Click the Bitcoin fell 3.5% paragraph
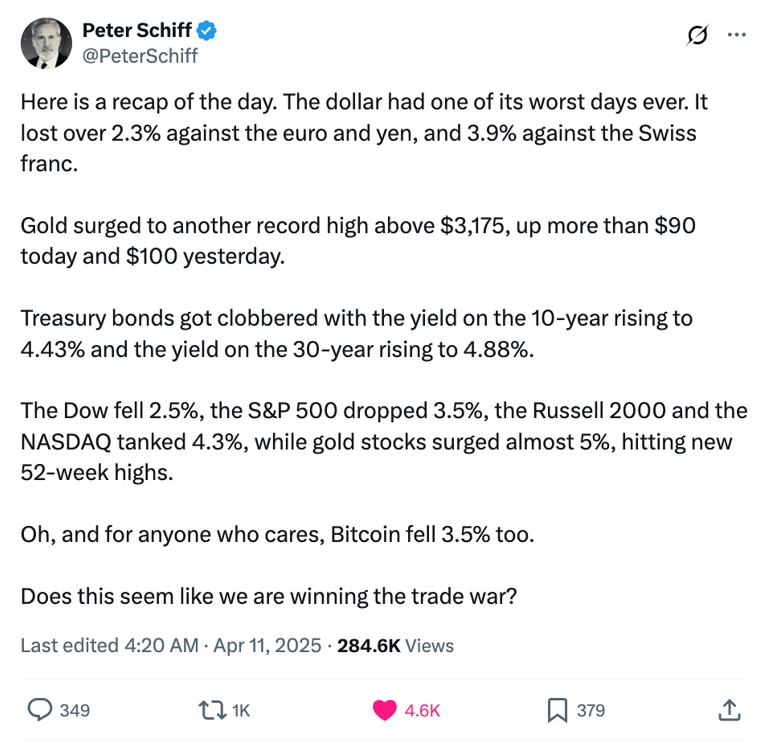The image size is (768, 743). pyautogui.click(x=277, y=534)
